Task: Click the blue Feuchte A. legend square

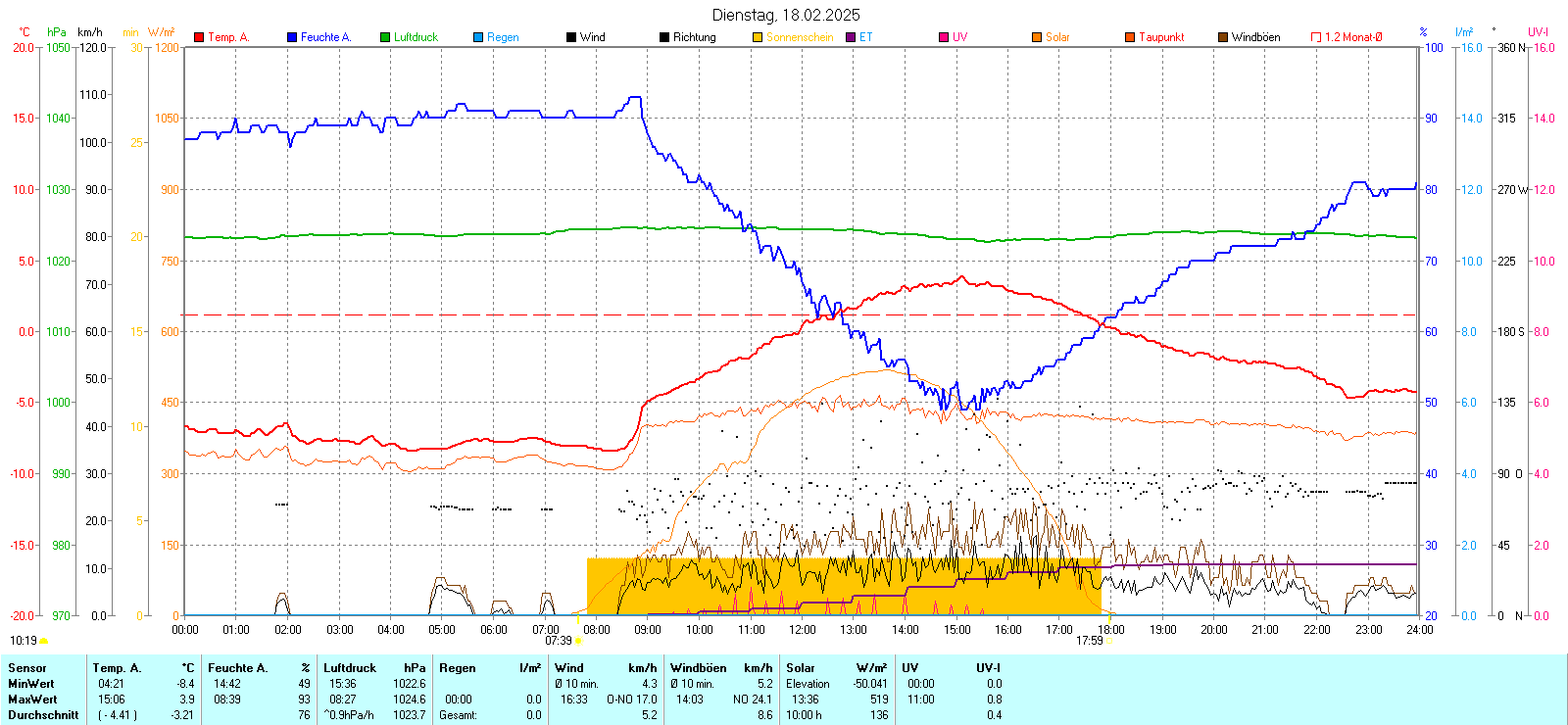Action: (x=292, y=37)
